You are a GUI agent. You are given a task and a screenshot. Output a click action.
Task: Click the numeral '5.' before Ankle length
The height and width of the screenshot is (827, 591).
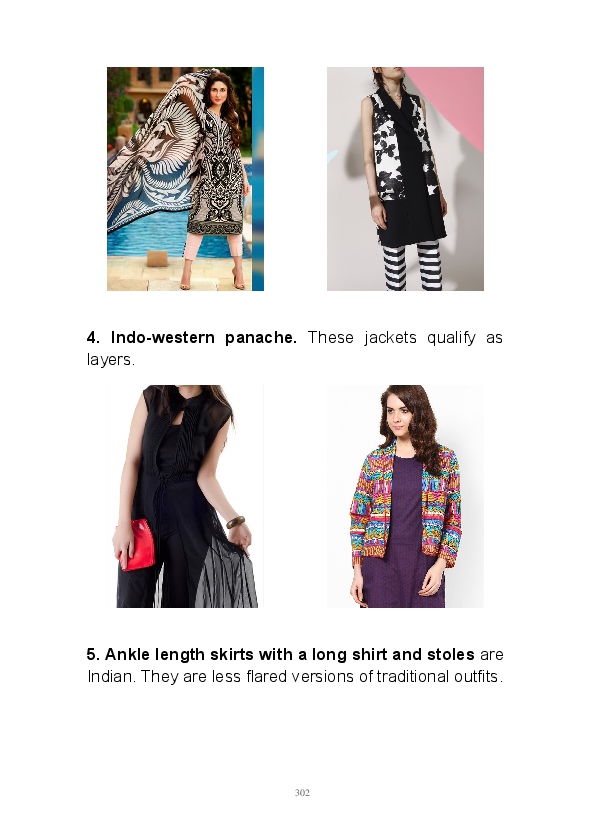[93, 655]
